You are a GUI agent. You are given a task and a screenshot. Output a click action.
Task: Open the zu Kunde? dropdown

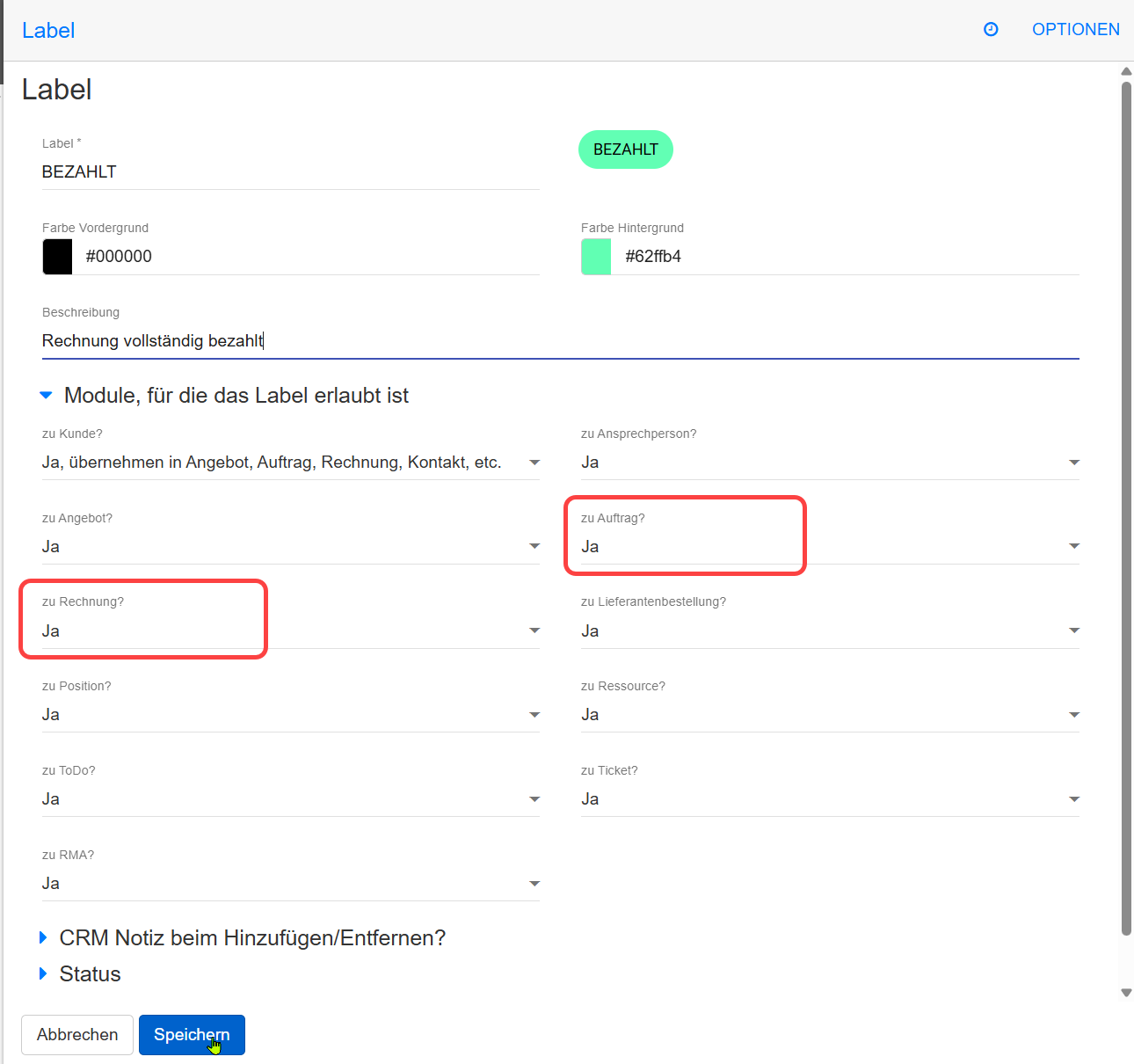tap(291, 463)
